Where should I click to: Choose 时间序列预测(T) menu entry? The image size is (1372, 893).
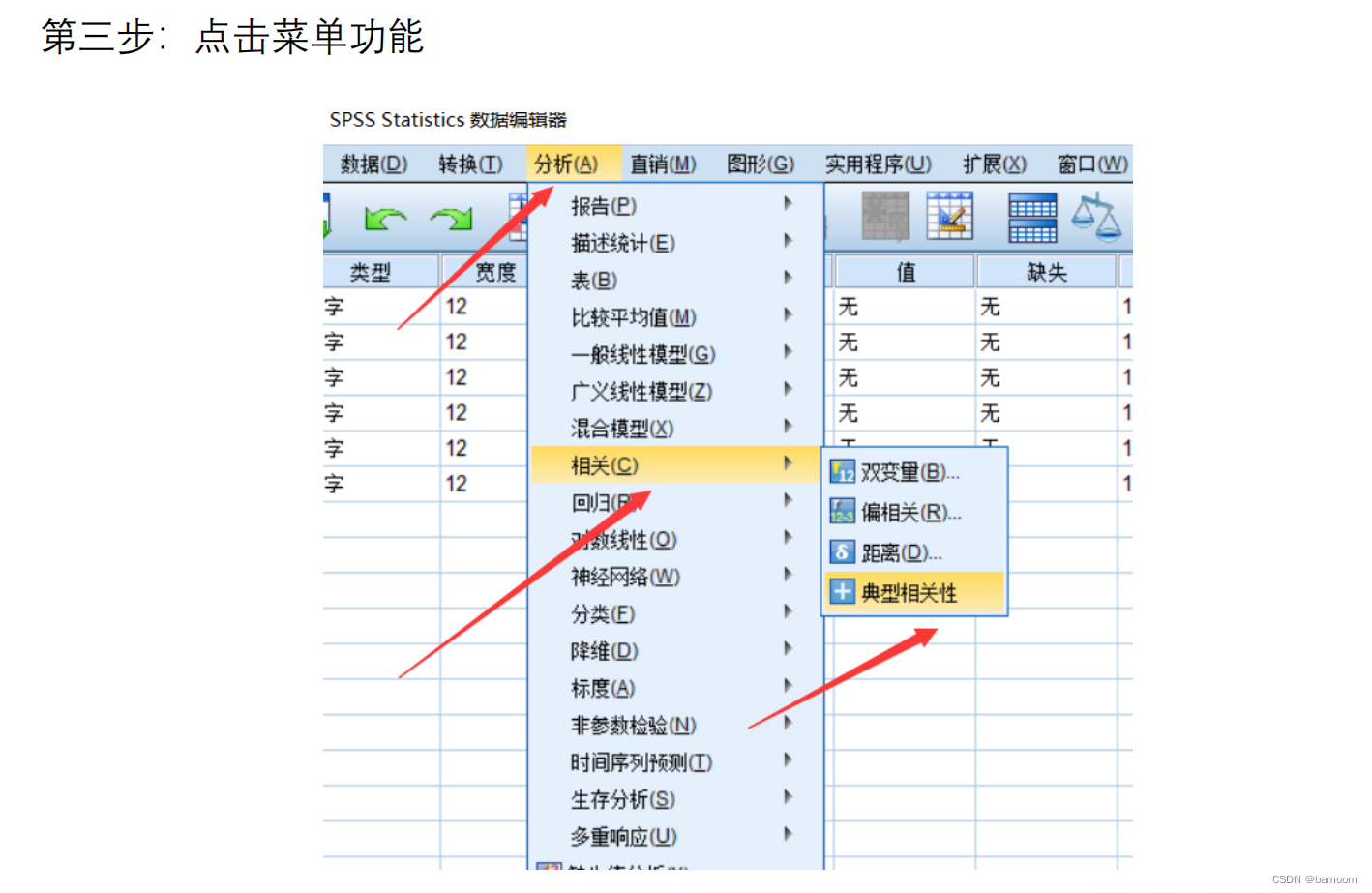(676, 762)
